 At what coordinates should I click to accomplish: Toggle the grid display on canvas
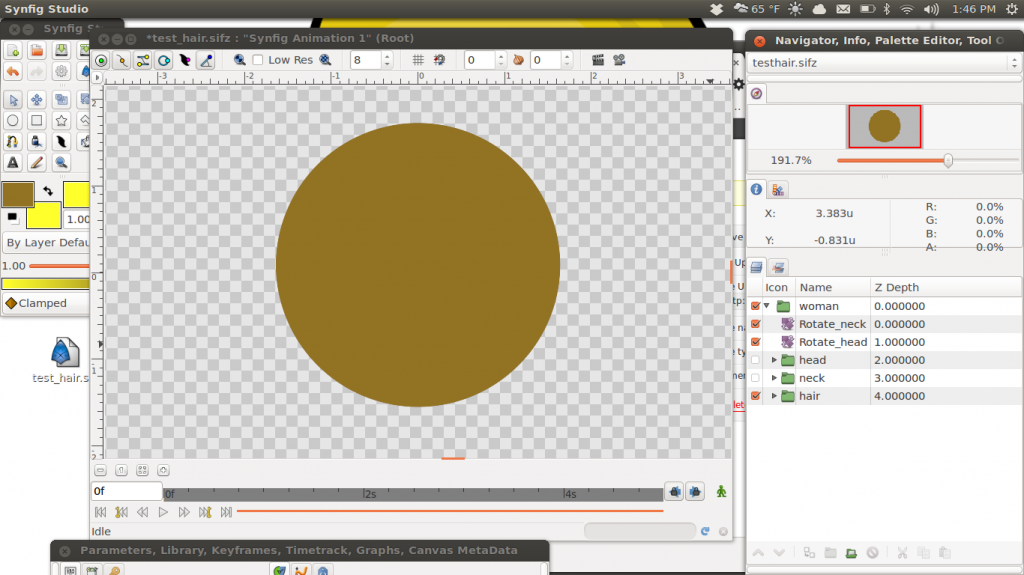point(418,60)
